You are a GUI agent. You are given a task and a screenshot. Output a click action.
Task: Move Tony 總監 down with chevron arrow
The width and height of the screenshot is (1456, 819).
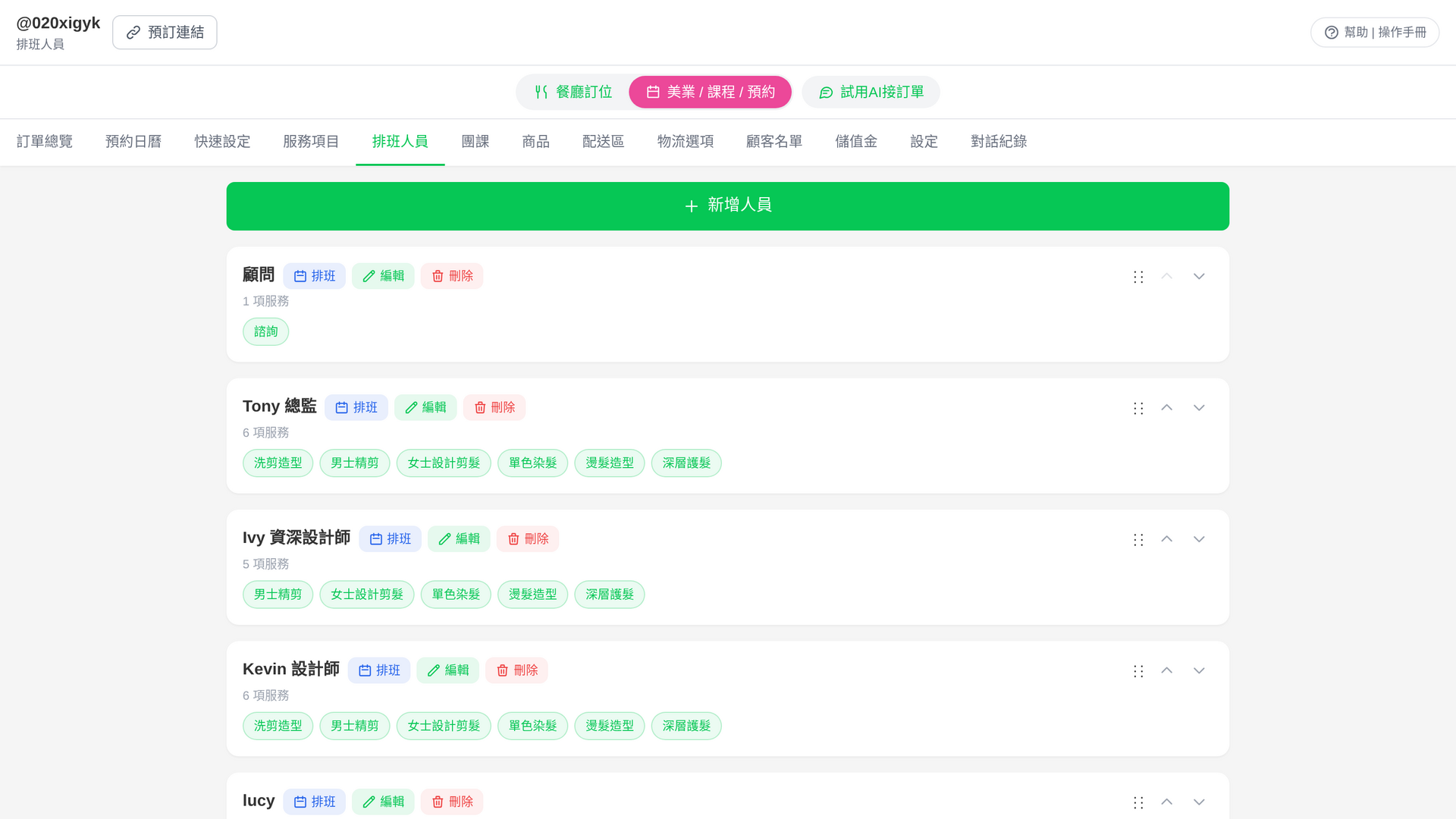[x=1198, y=408]
